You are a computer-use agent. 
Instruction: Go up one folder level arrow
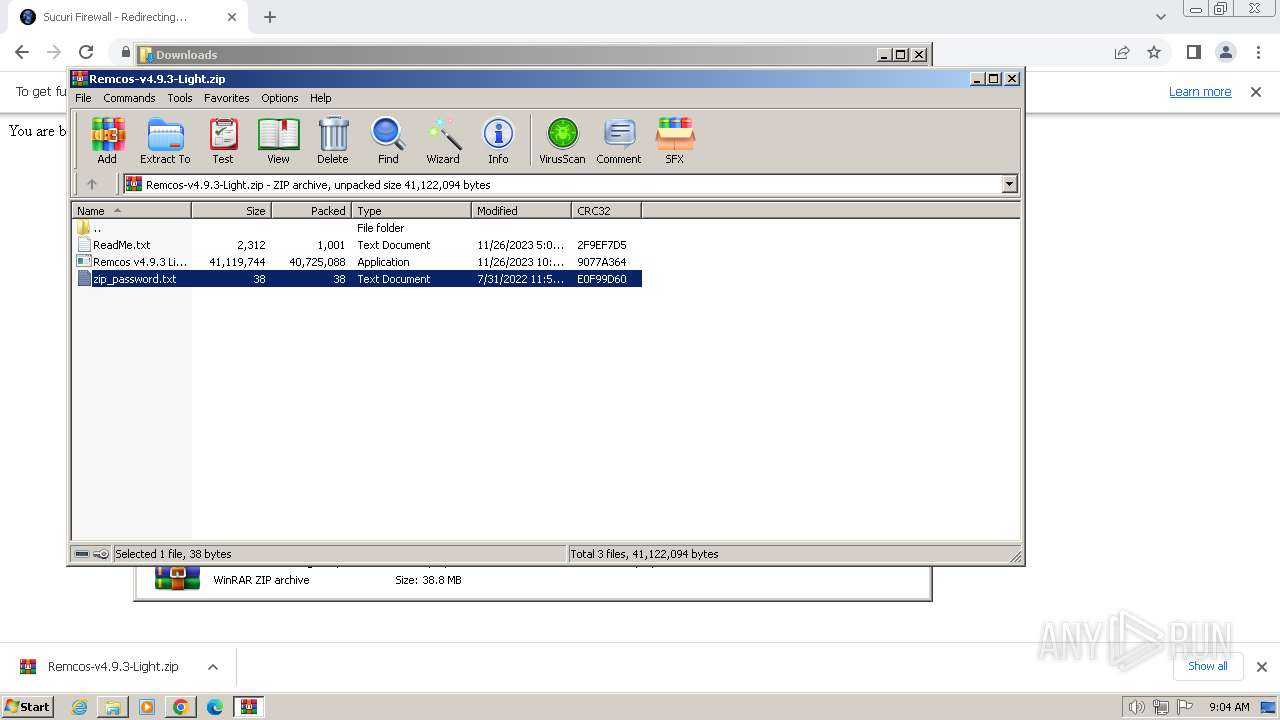(92, 184)
